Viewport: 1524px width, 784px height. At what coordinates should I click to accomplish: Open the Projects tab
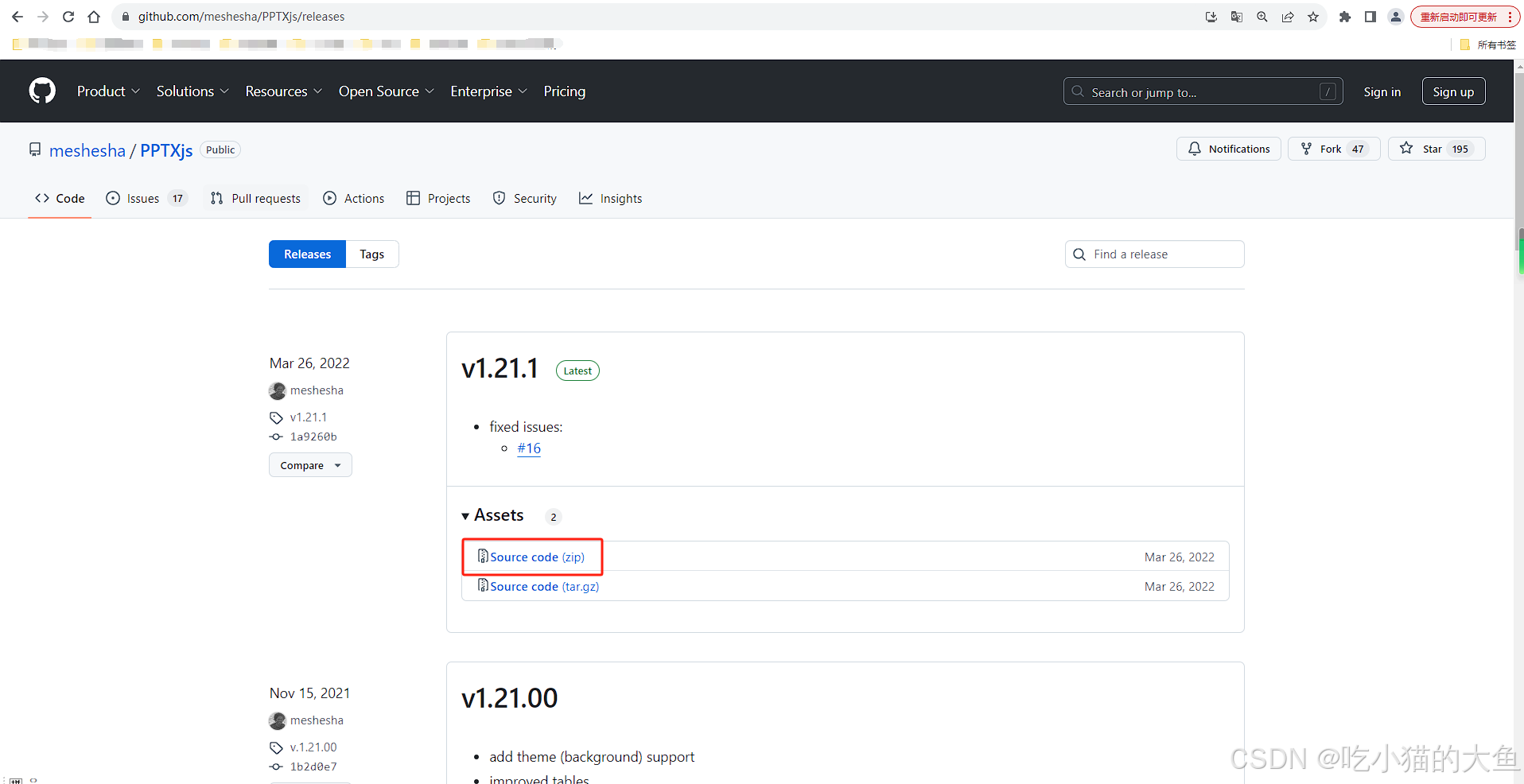[x=438, y=198]
